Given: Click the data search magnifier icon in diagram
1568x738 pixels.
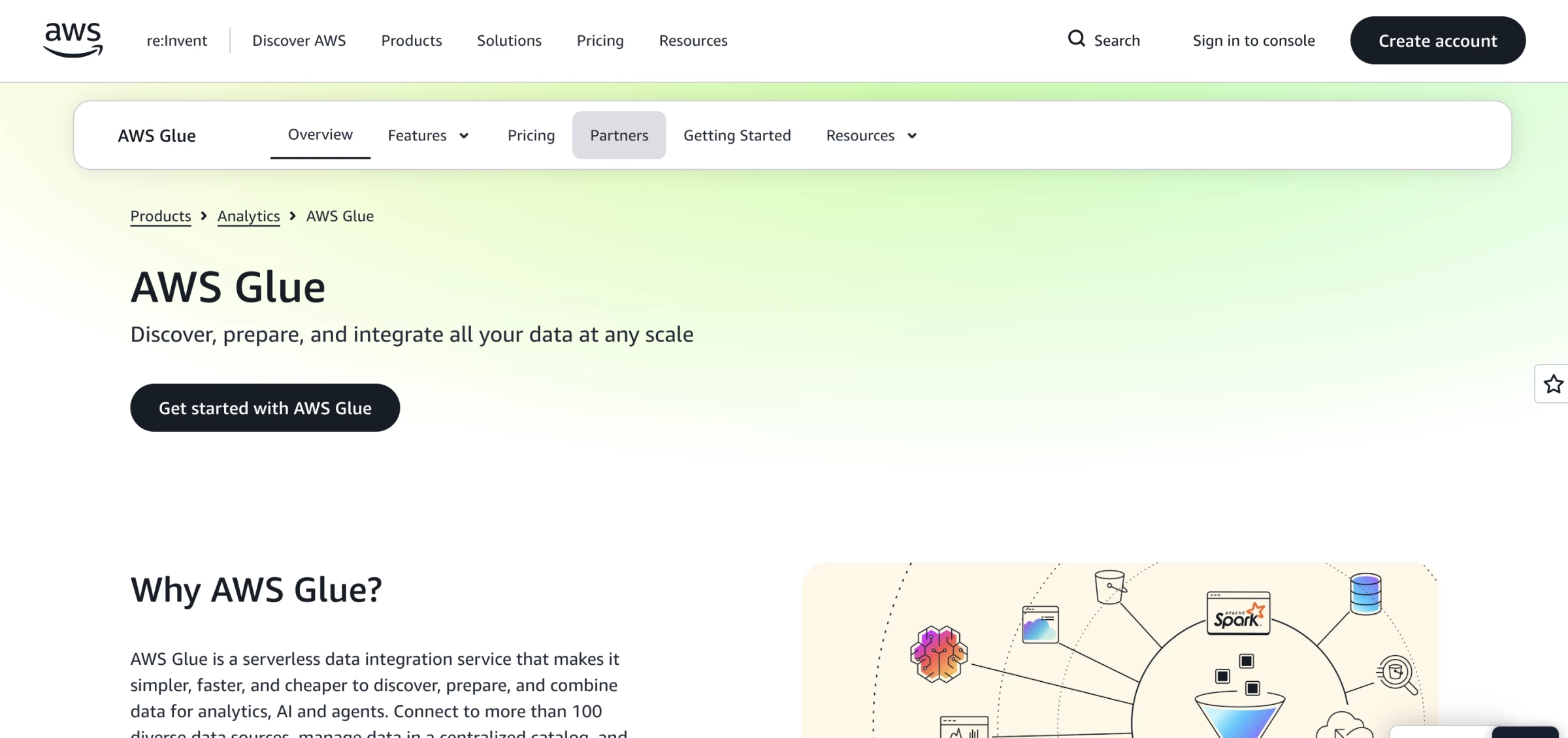Looking at the screenshot, I should pos(1397,675).
